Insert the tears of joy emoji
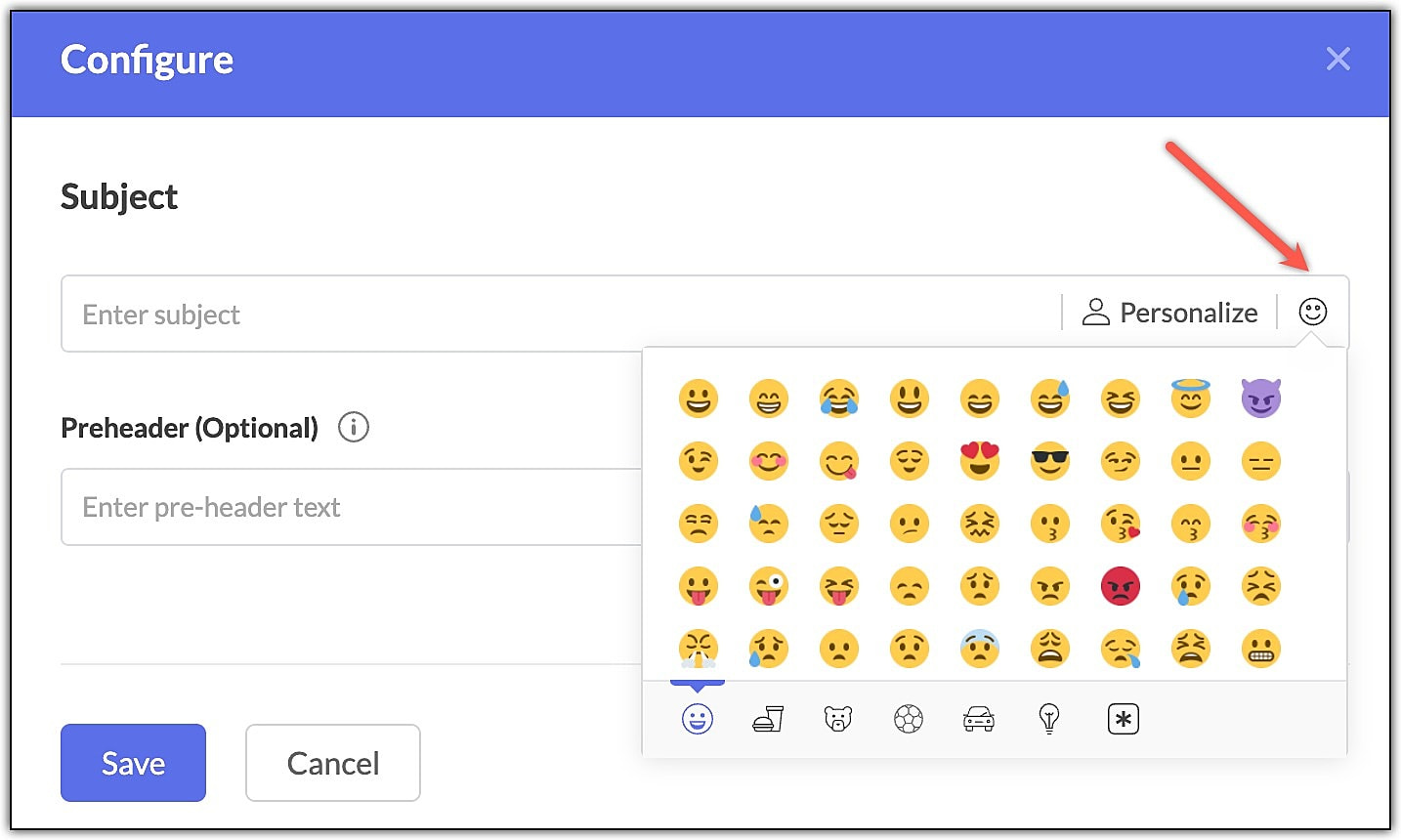This screenshot has width=1401, height=840. (838, 399)
